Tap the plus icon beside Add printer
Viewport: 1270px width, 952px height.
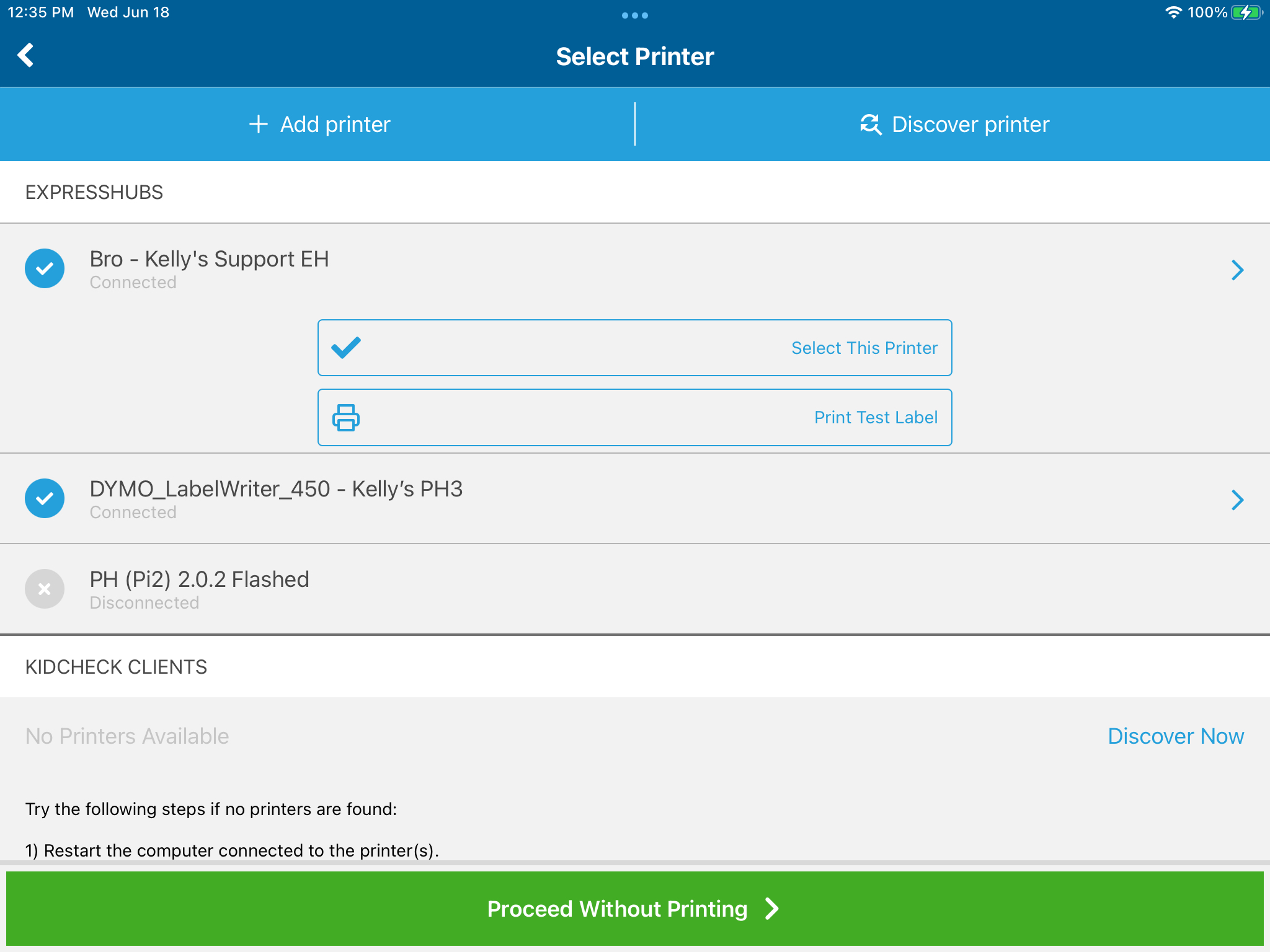[x=258, y=125]
